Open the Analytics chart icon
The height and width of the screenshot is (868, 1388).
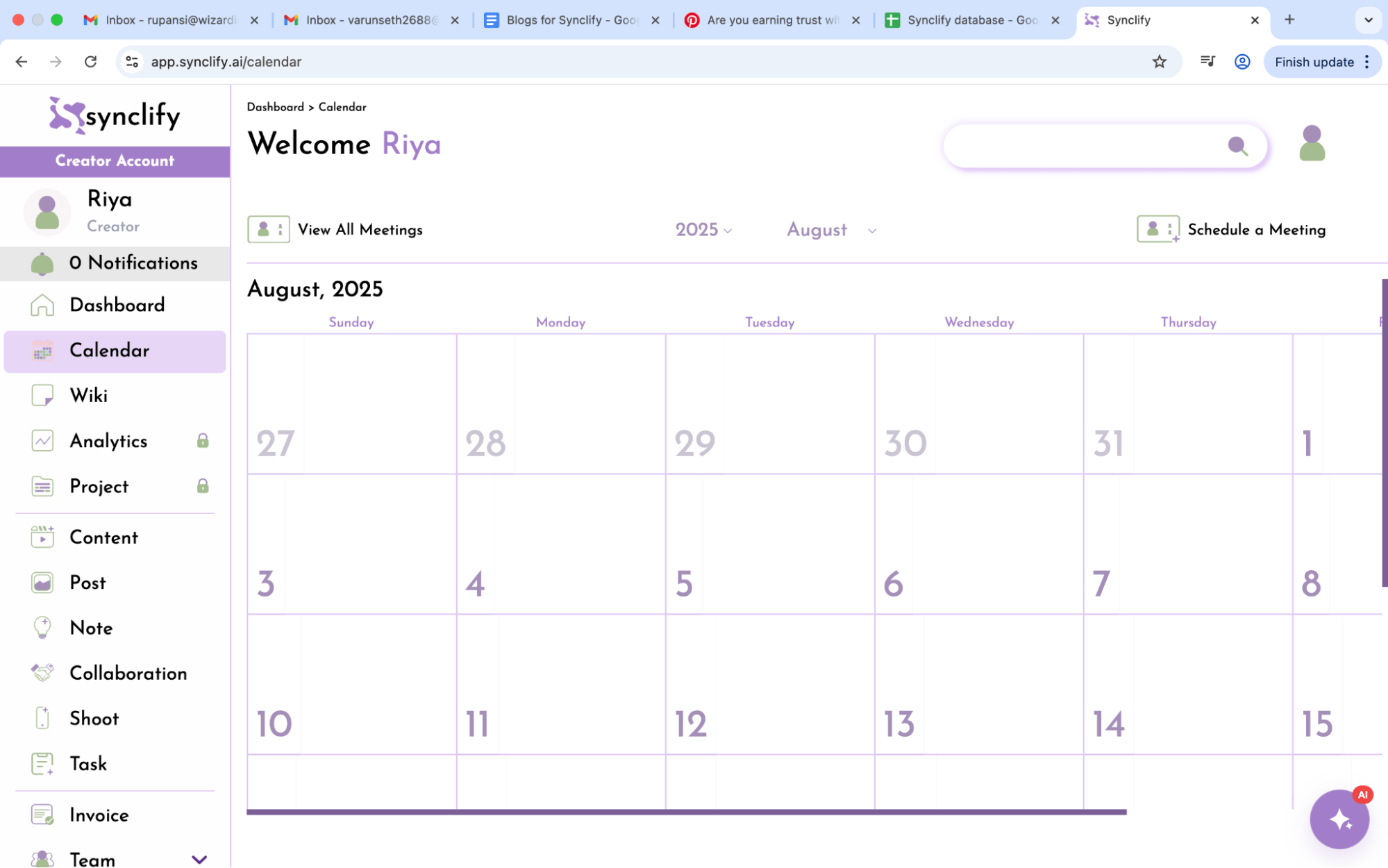coord(42,441)
